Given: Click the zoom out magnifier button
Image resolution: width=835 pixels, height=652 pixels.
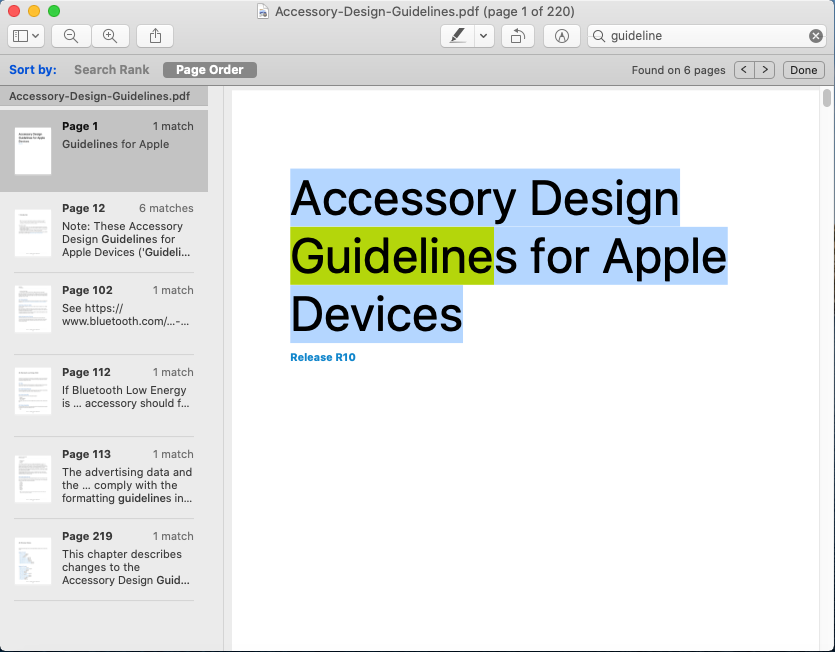Looking at the screenshot, I should point(71,36).
